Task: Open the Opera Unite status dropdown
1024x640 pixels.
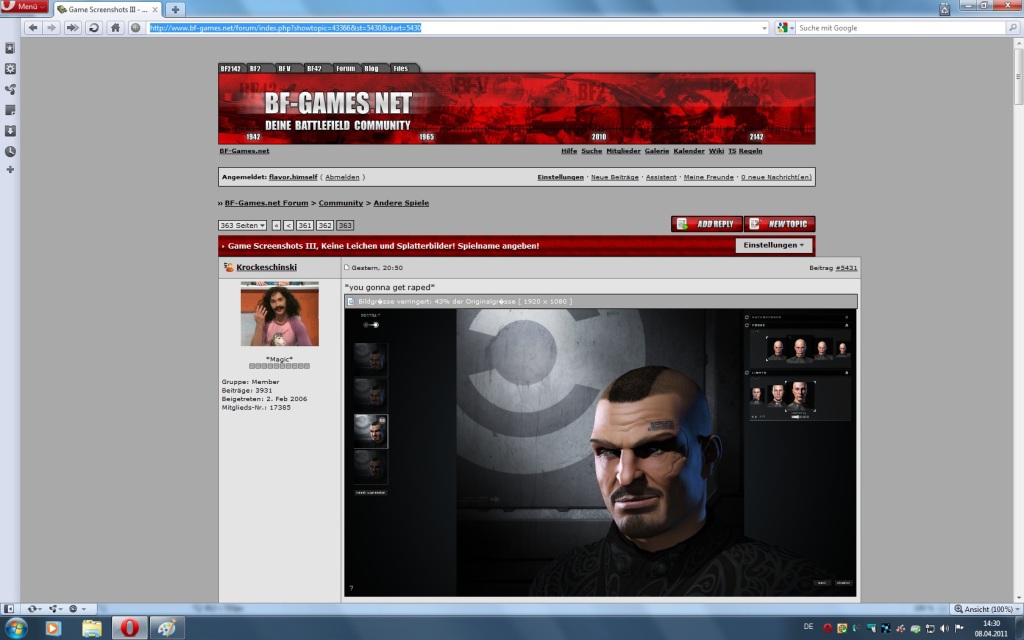Action: pos(55,609)
